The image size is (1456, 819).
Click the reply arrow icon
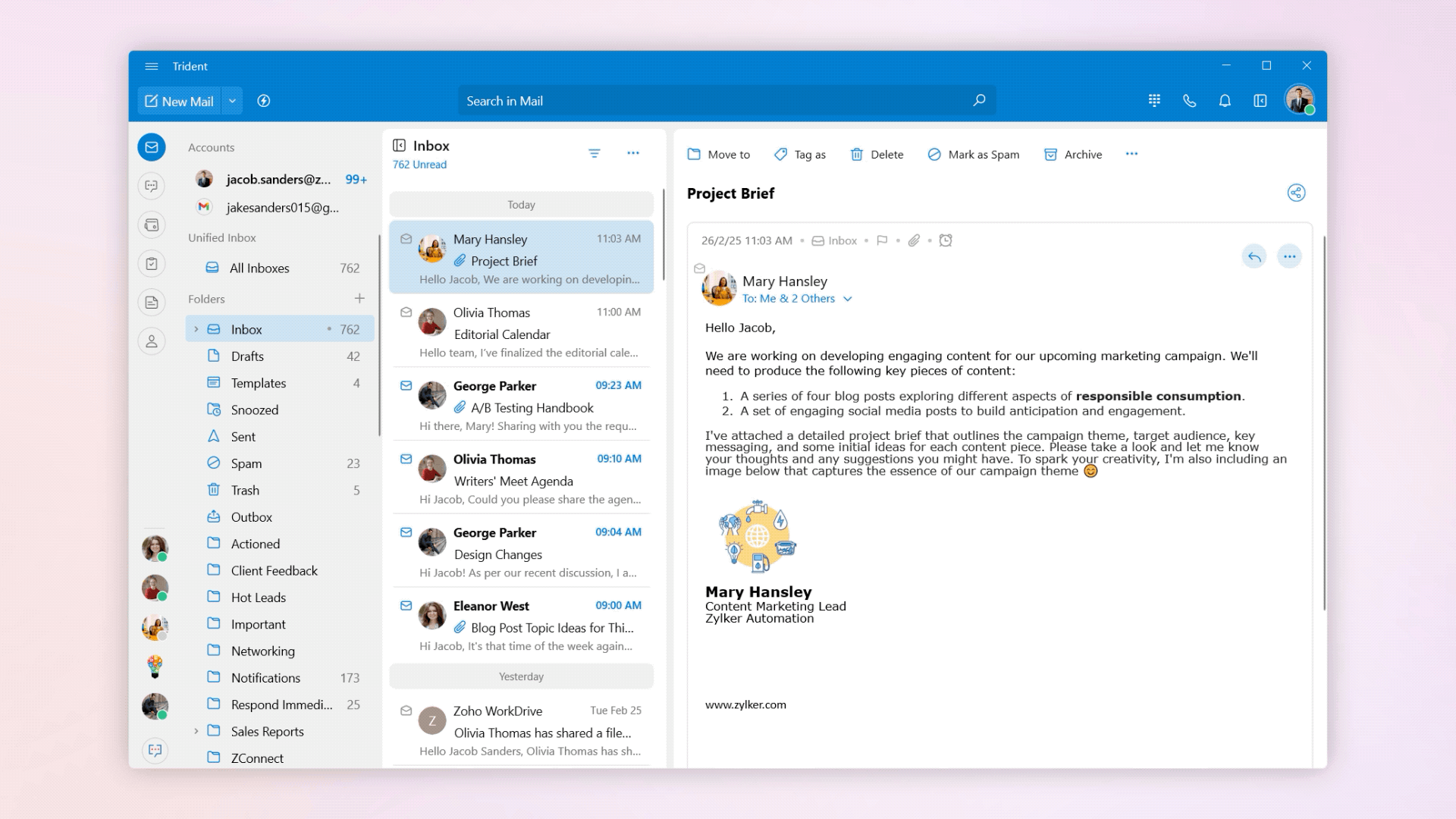pos(1254,257)
